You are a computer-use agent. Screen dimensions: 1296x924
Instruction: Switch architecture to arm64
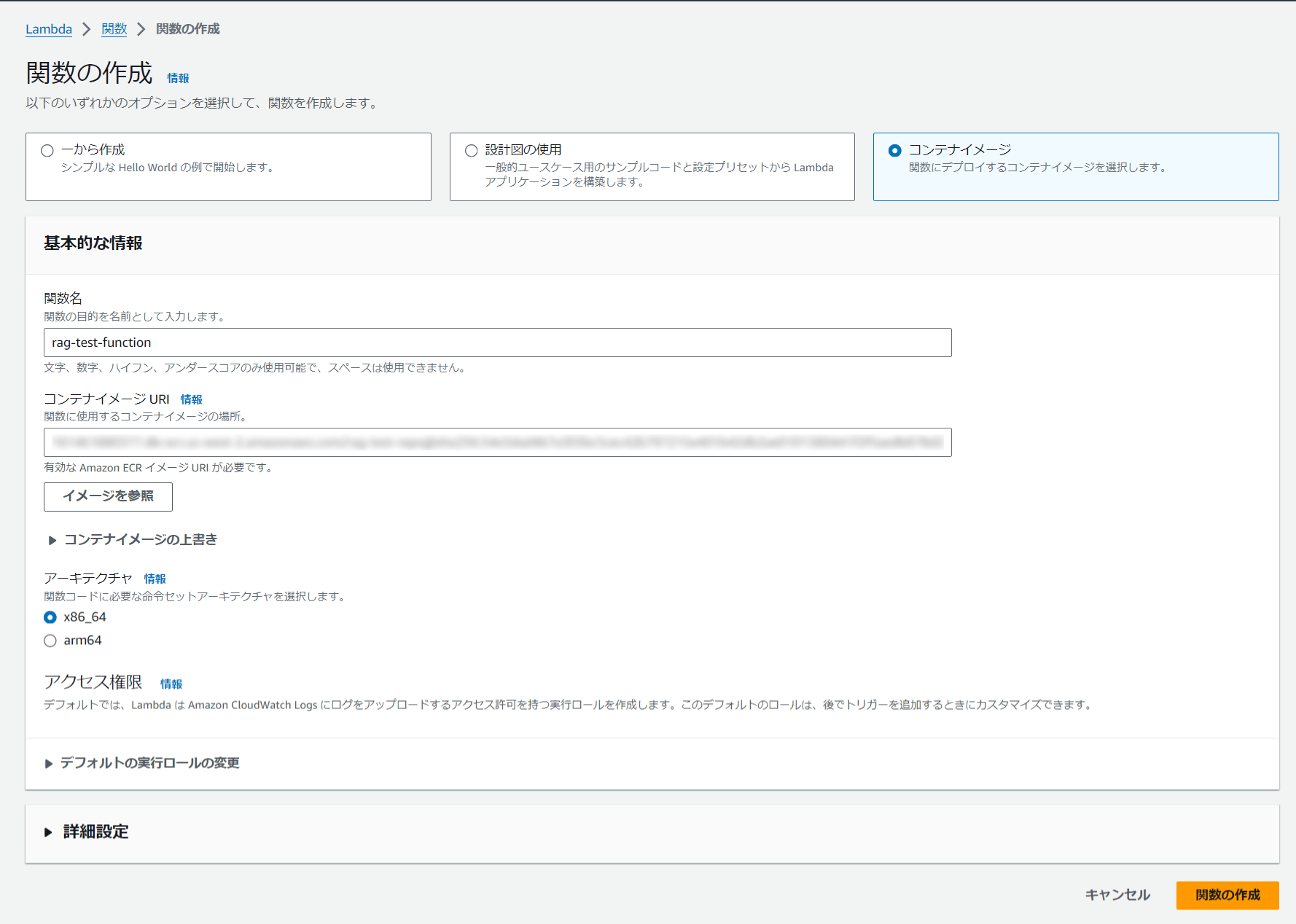[x=50, y=641]
